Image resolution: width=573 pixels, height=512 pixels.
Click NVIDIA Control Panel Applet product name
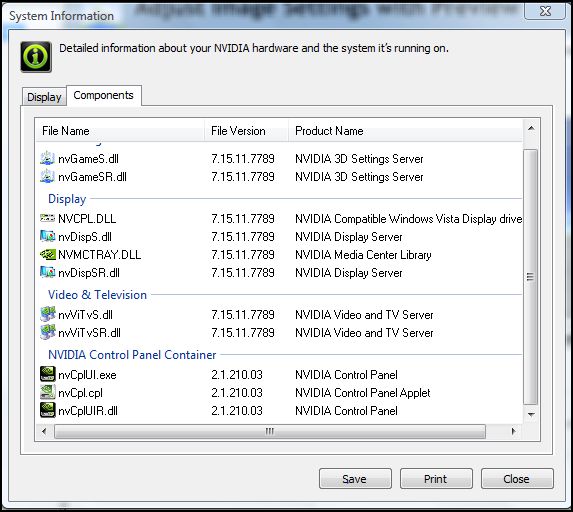363,393
